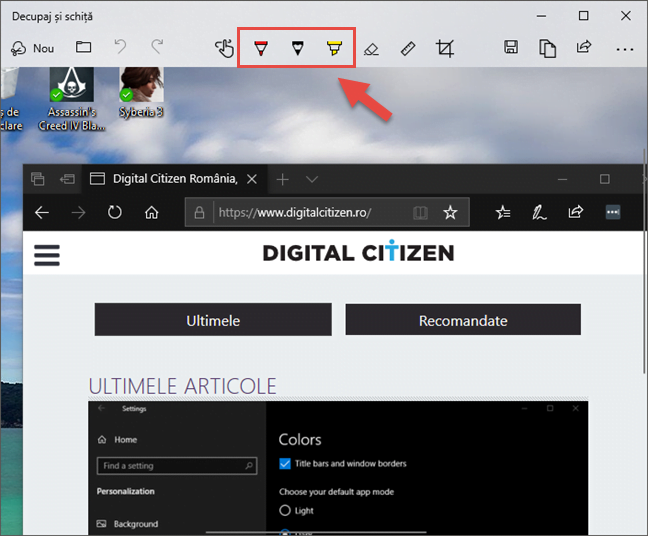Select the ruler tool

point(408,48)
